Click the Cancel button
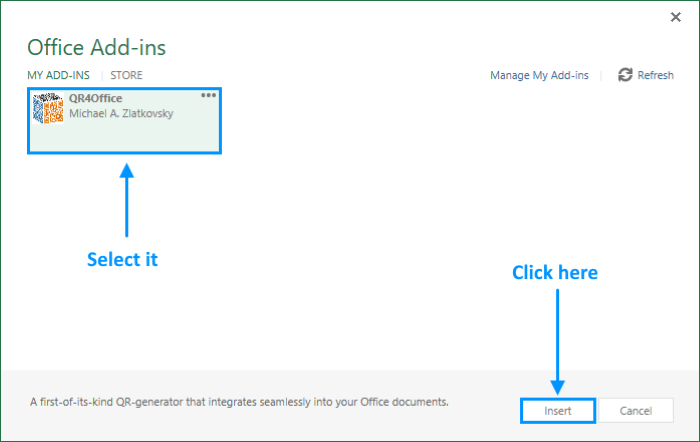The width and height of the screenshot is (700, 442). pyautogui.click(x=636, y=411)
